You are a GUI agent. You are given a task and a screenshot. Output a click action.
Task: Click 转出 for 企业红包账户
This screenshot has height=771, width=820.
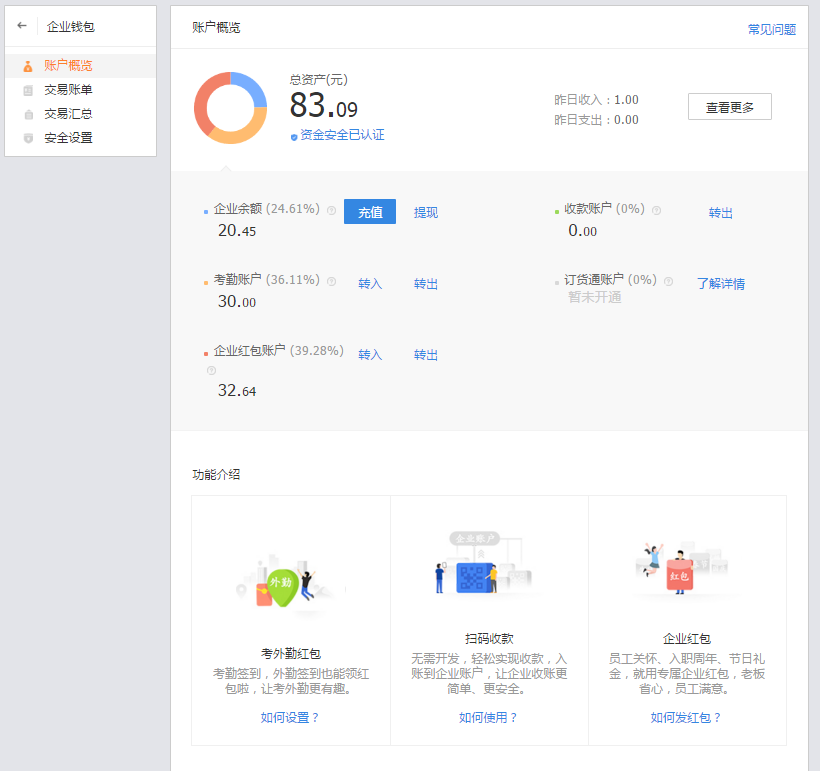click(x=426, y=355)
